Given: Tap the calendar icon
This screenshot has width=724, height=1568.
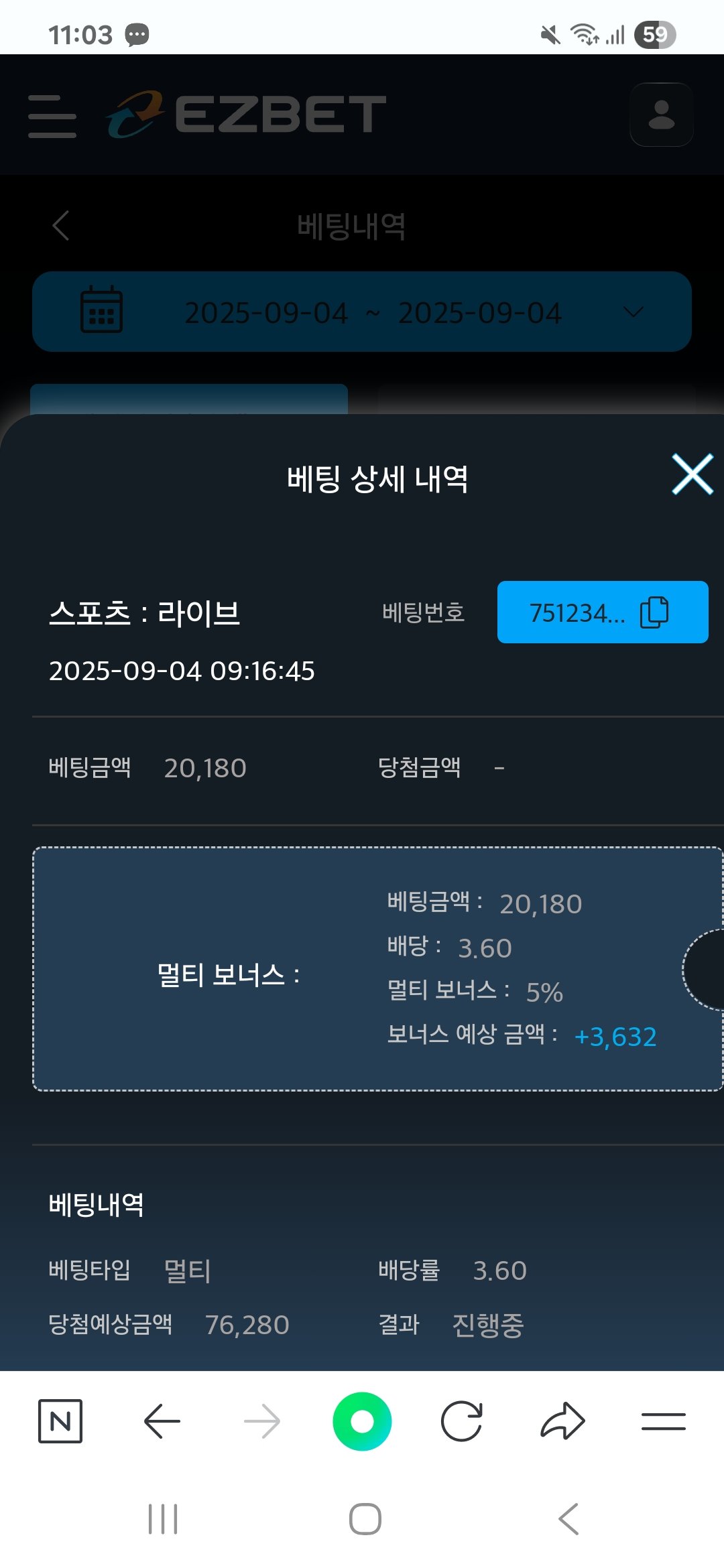Looking at the screenshot, I should click(101, 310).
